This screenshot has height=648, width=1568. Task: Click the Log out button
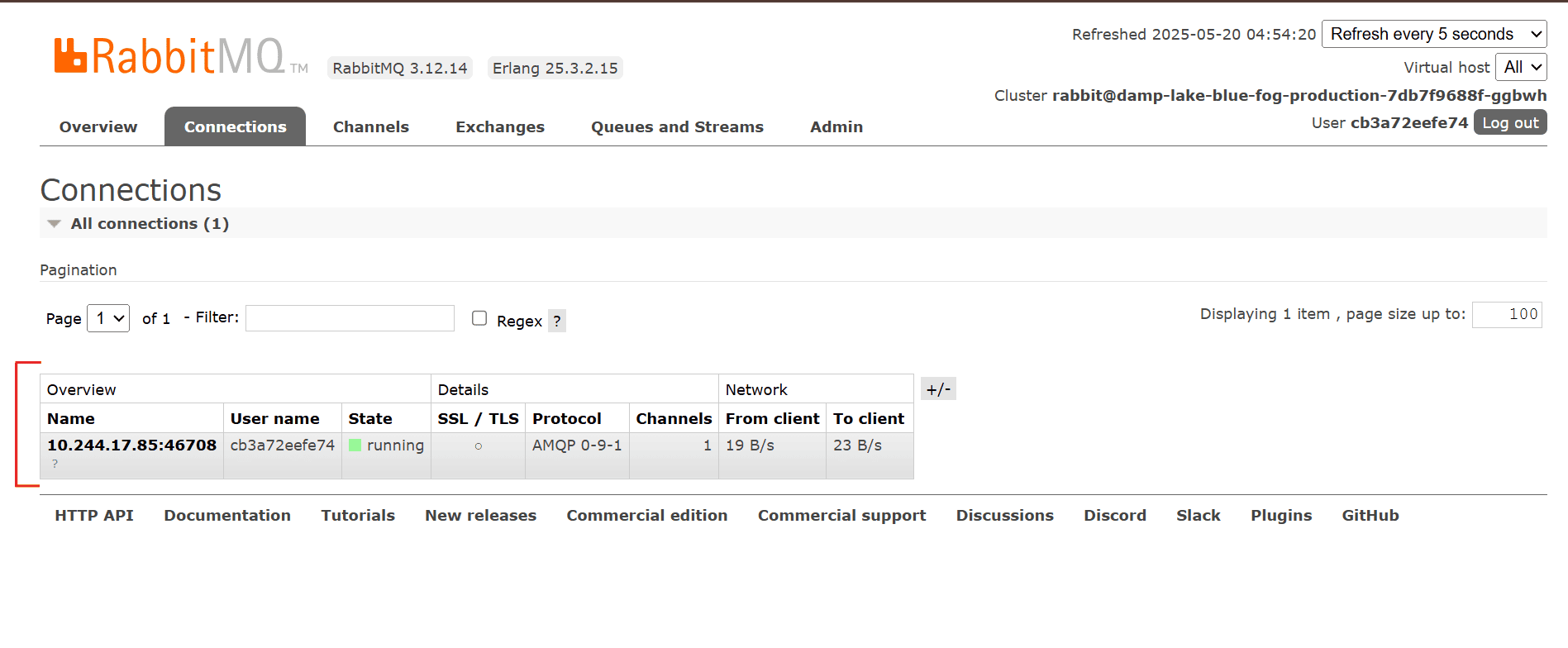click(1510, 122)
